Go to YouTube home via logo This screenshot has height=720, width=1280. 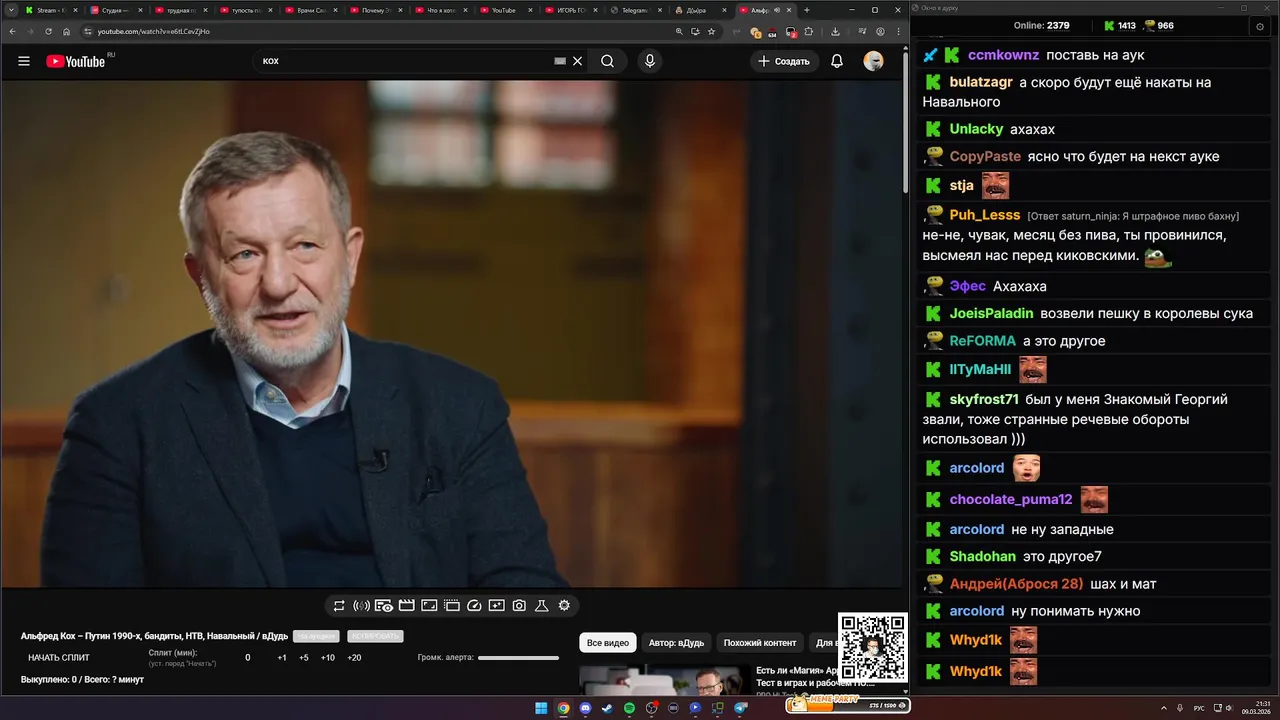point(76,61)
